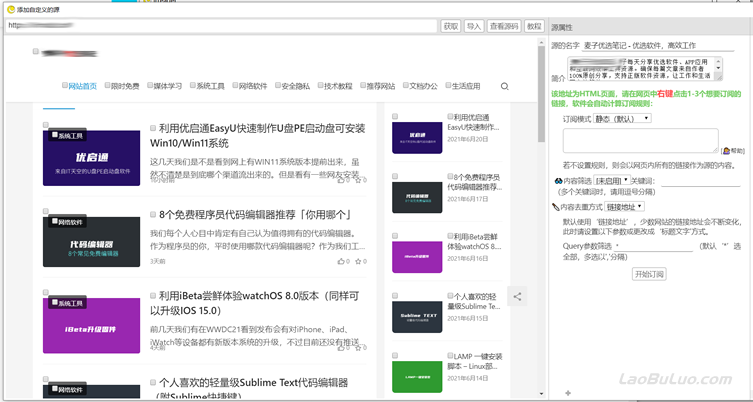Open the 网站首页 navigation item
Viewport: 753px width, 402px height.
click(83, 86)
